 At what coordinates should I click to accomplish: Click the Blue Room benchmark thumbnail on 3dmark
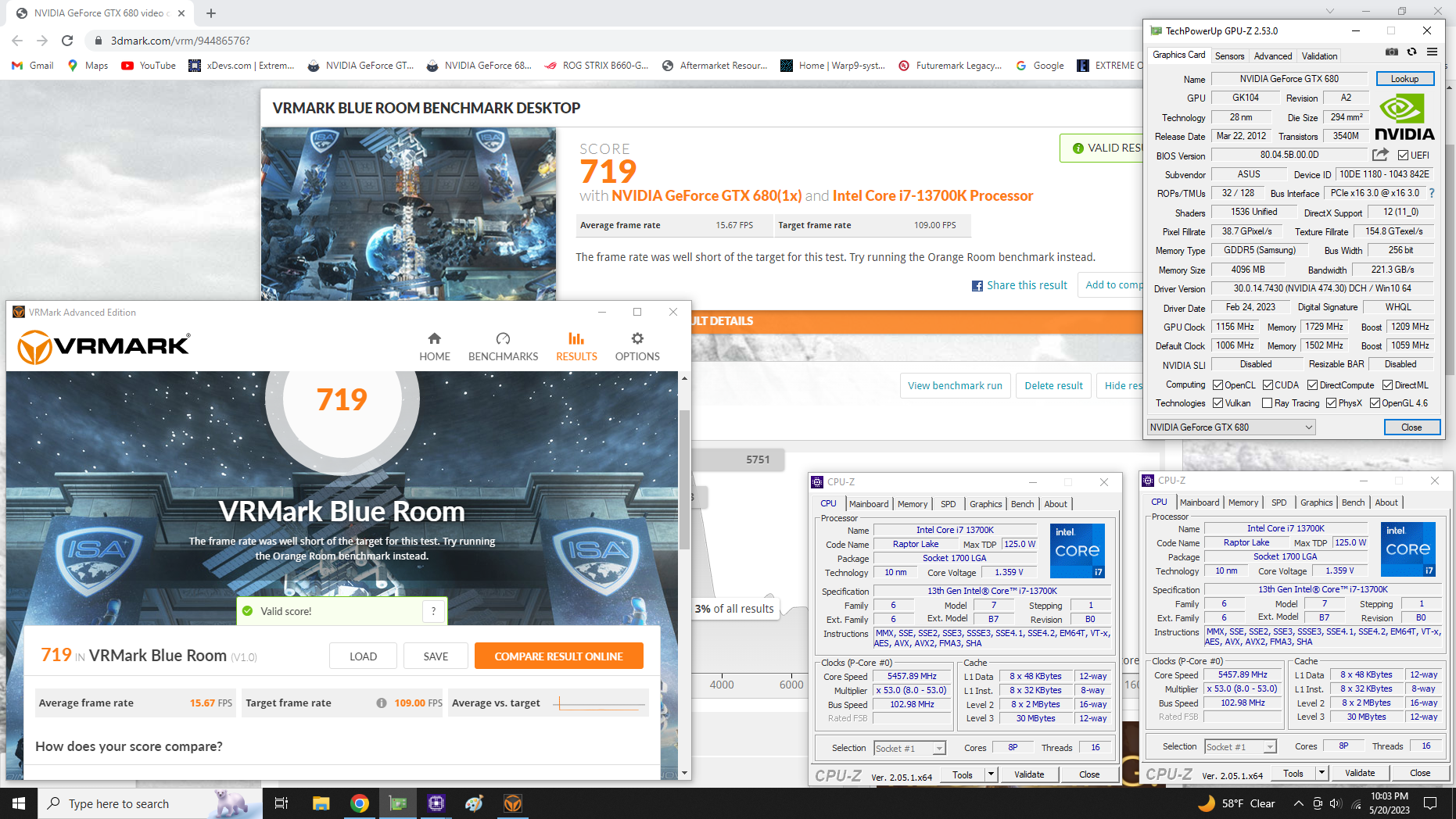(x=408, y=214)
